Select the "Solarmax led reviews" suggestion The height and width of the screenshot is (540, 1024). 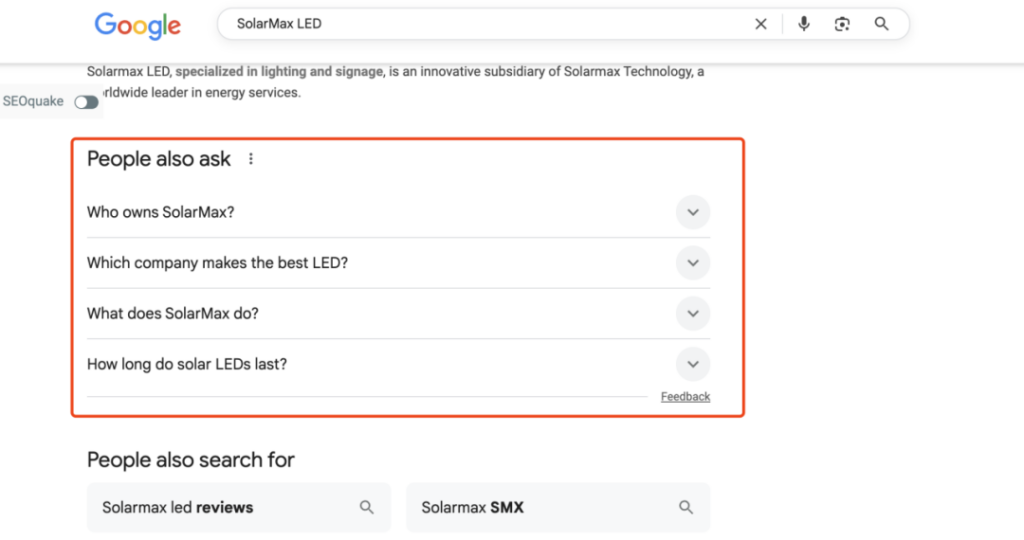coord(178,507)
